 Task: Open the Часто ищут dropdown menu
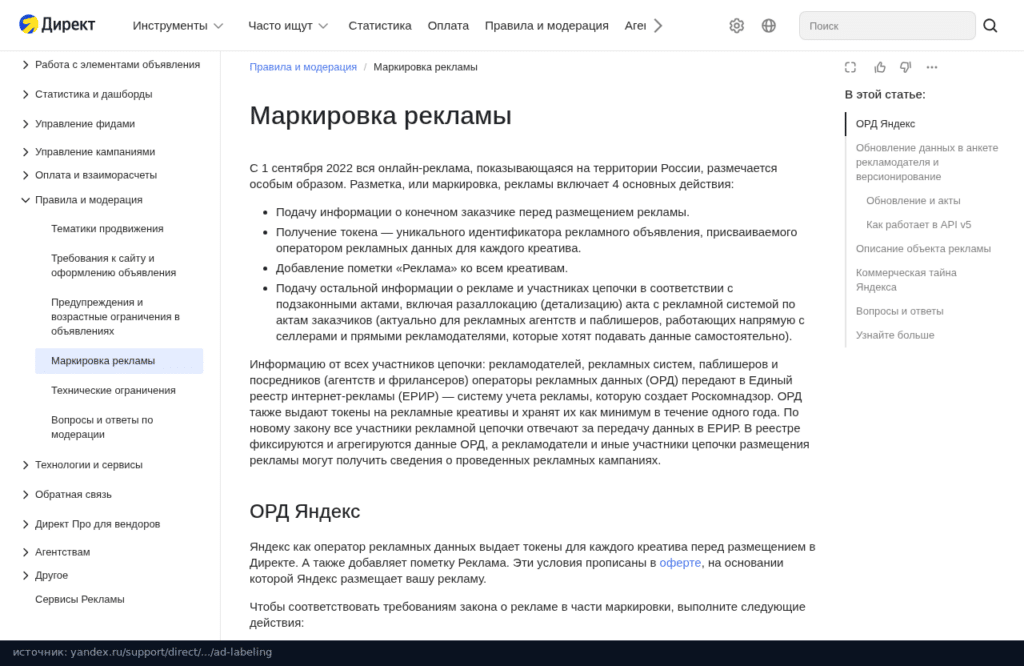[288, 25]
